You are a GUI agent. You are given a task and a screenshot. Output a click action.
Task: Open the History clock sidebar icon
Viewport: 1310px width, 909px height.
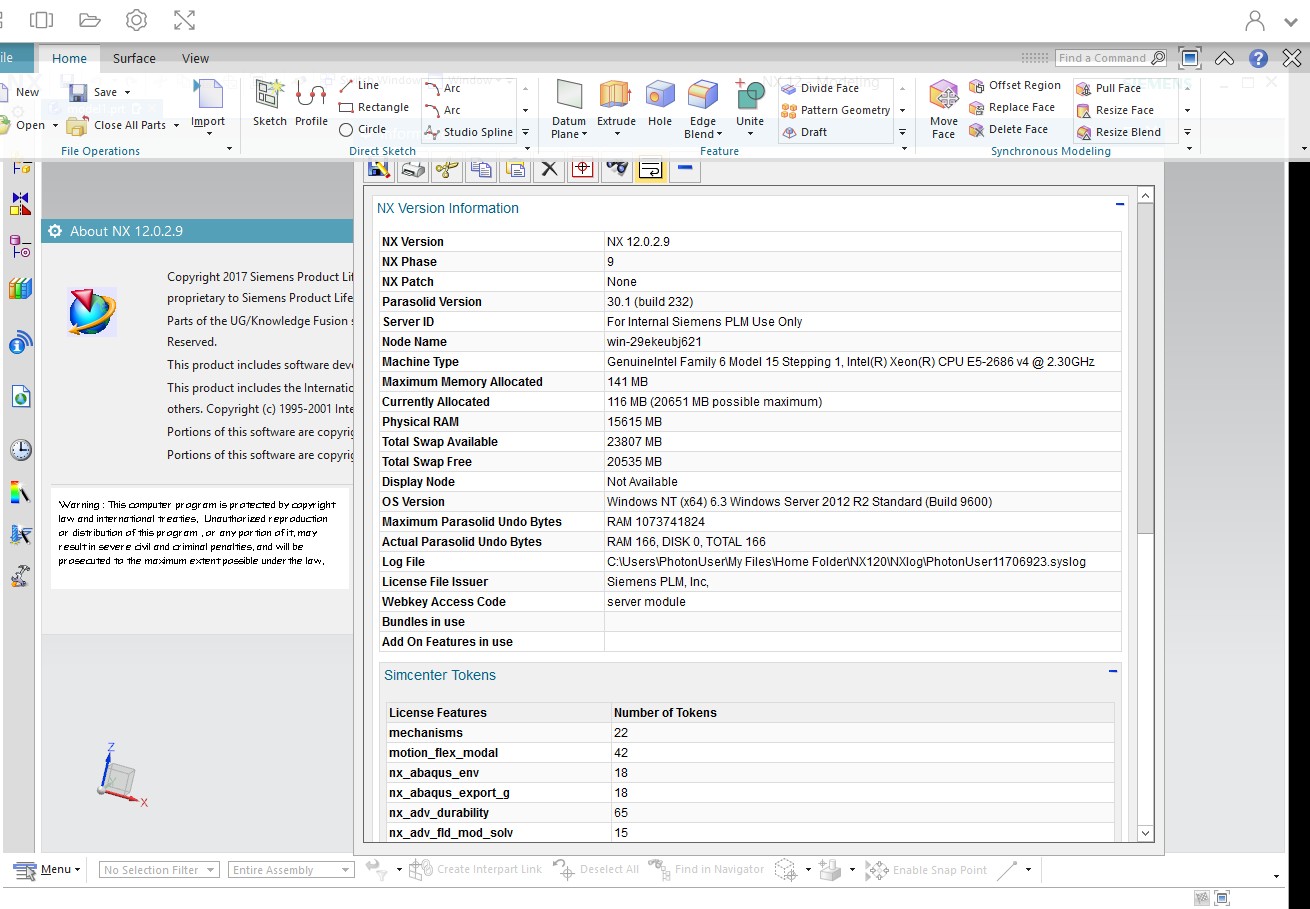(x=20, y=450)
